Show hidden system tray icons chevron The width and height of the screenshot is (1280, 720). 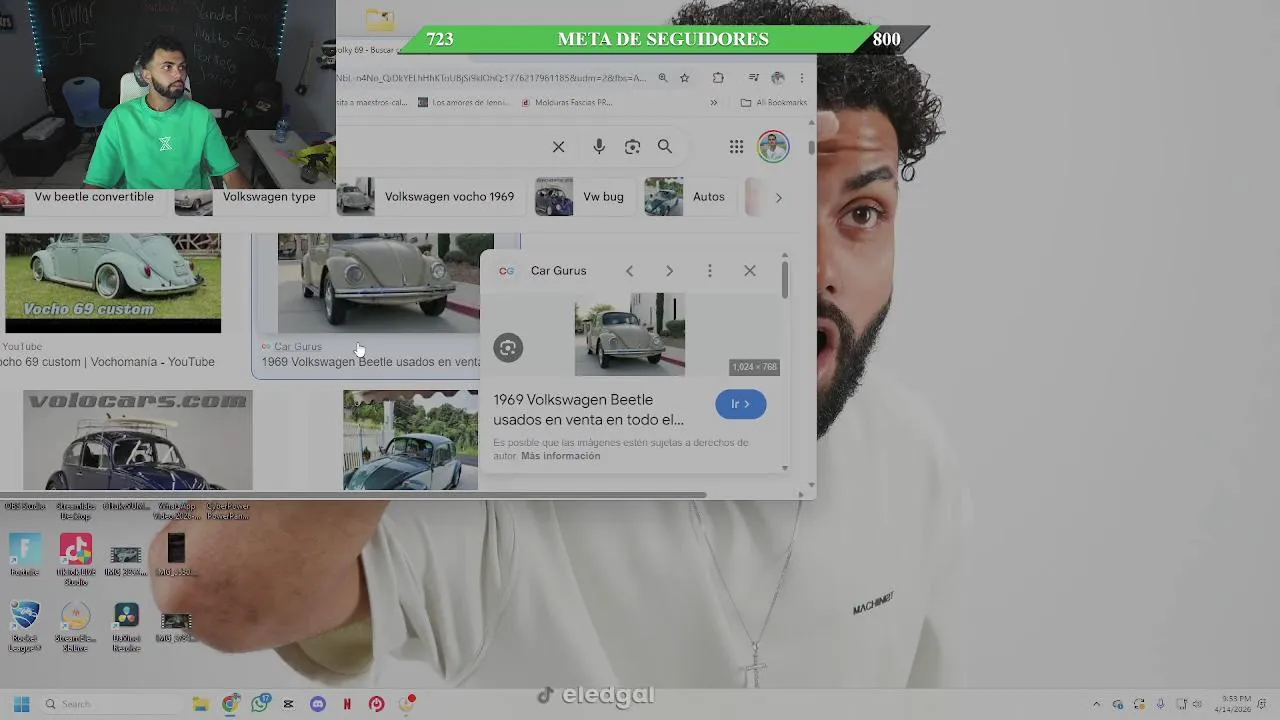1096,704
